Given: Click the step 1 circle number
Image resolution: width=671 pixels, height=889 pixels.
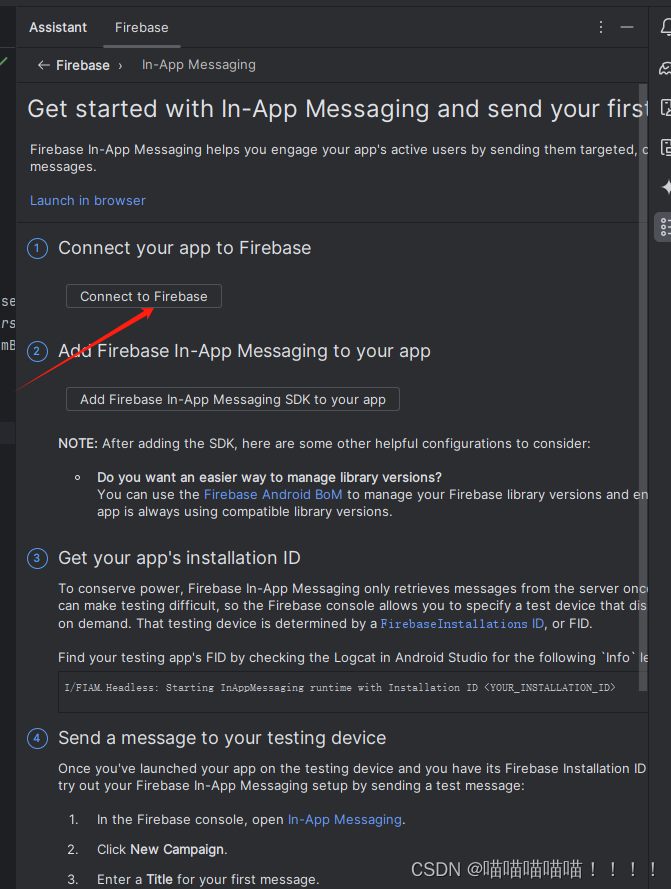Looking at the screenshot, I should (x=37, y=248).
